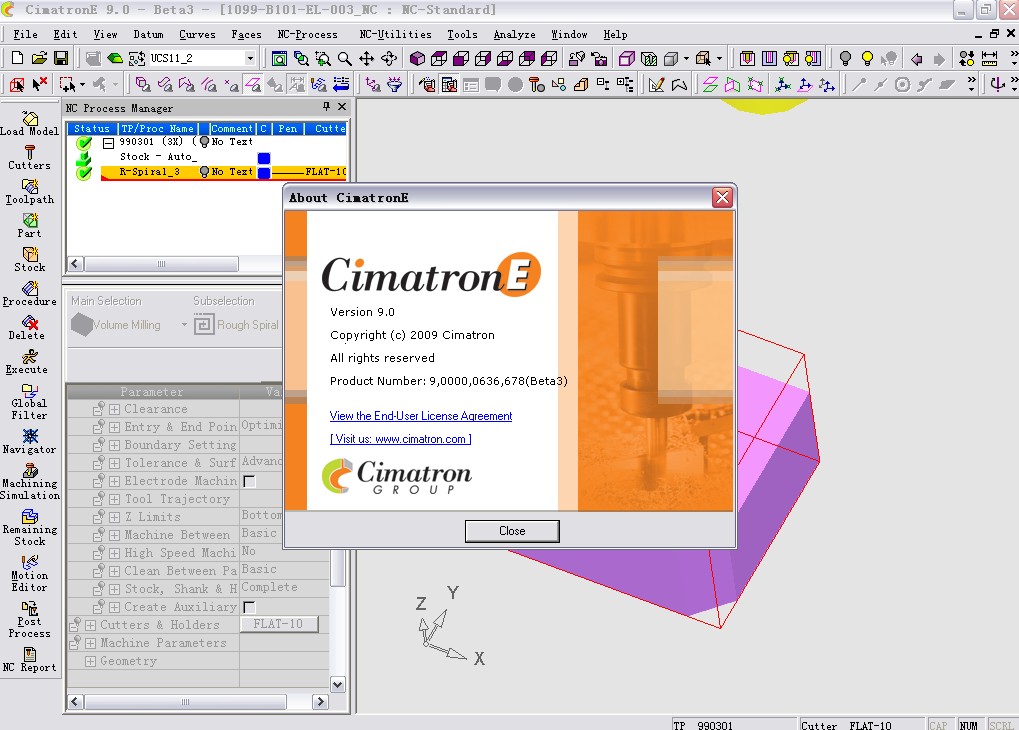Click parameter table scroll right arrow
This screenshot has width=1019, height=730.
[320, 702]
